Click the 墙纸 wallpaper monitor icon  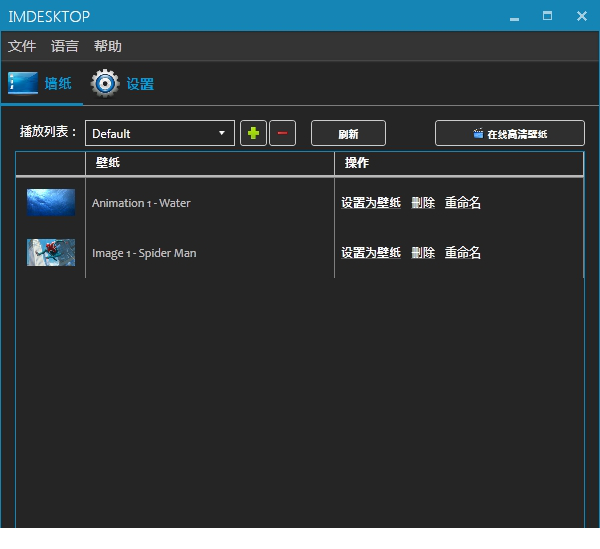click(23, 83)
